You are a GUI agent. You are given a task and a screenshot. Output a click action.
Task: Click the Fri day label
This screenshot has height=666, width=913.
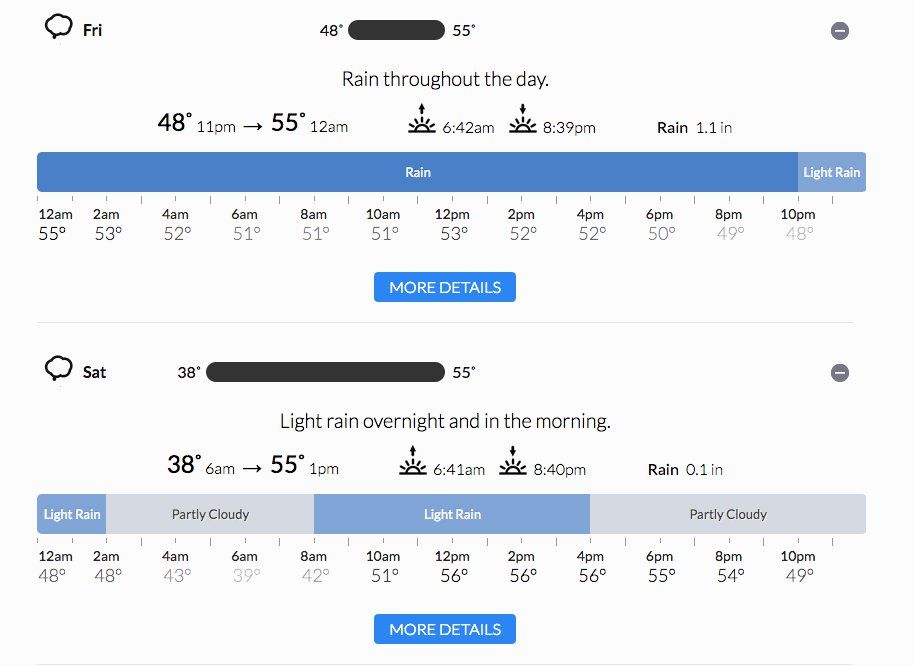(x=92, y=30)
